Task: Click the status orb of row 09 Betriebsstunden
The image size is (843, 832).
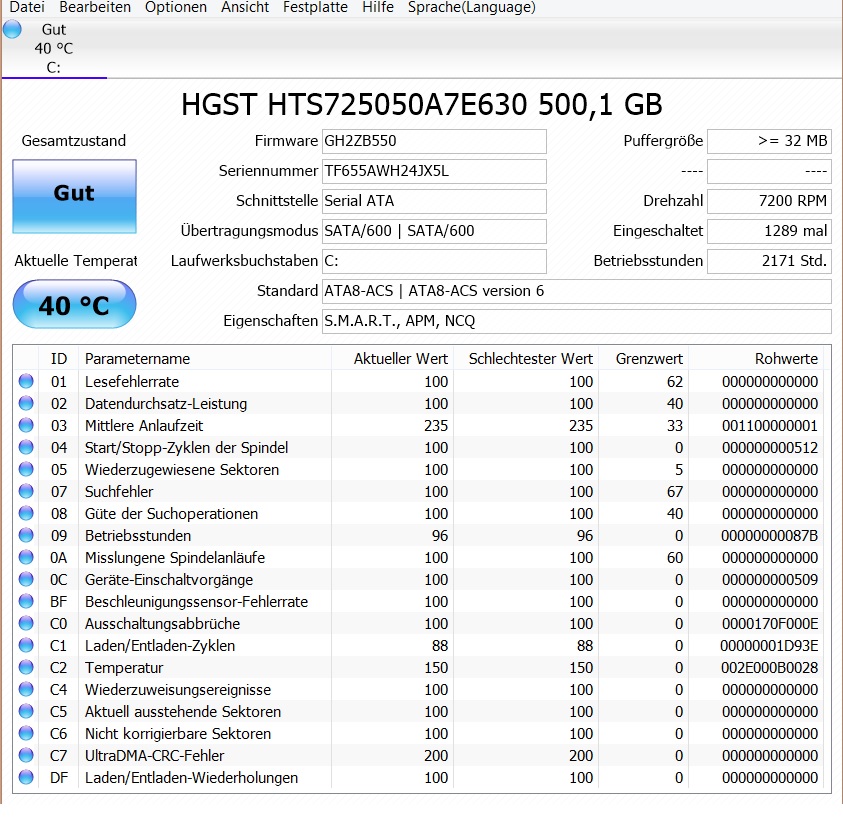Action: coord(26,535)
